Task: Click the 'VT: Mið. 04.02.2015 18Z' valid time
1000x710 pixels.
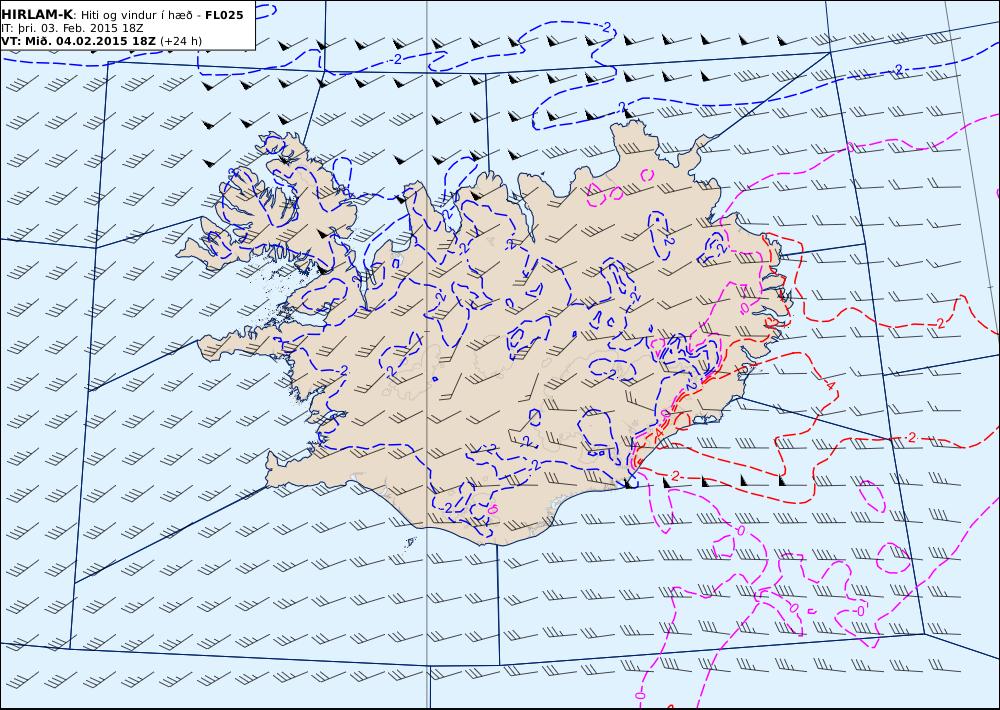Action: click(x=78, y=41)
